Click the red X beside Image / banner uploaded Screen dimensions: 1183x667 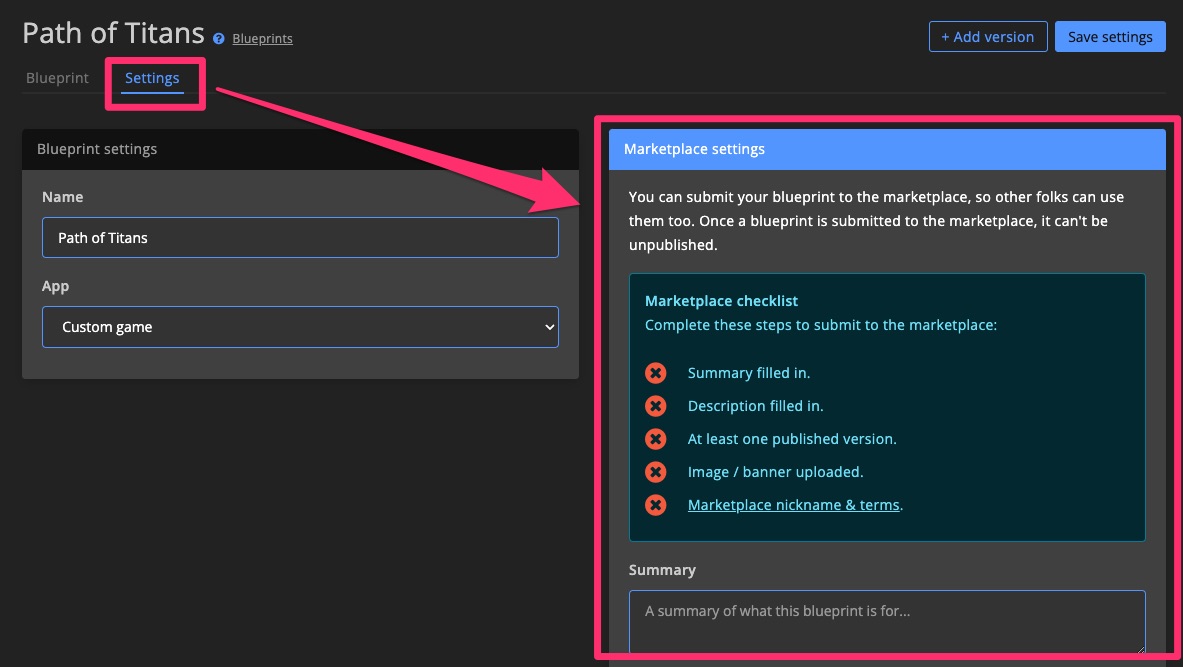pos(656,471)
